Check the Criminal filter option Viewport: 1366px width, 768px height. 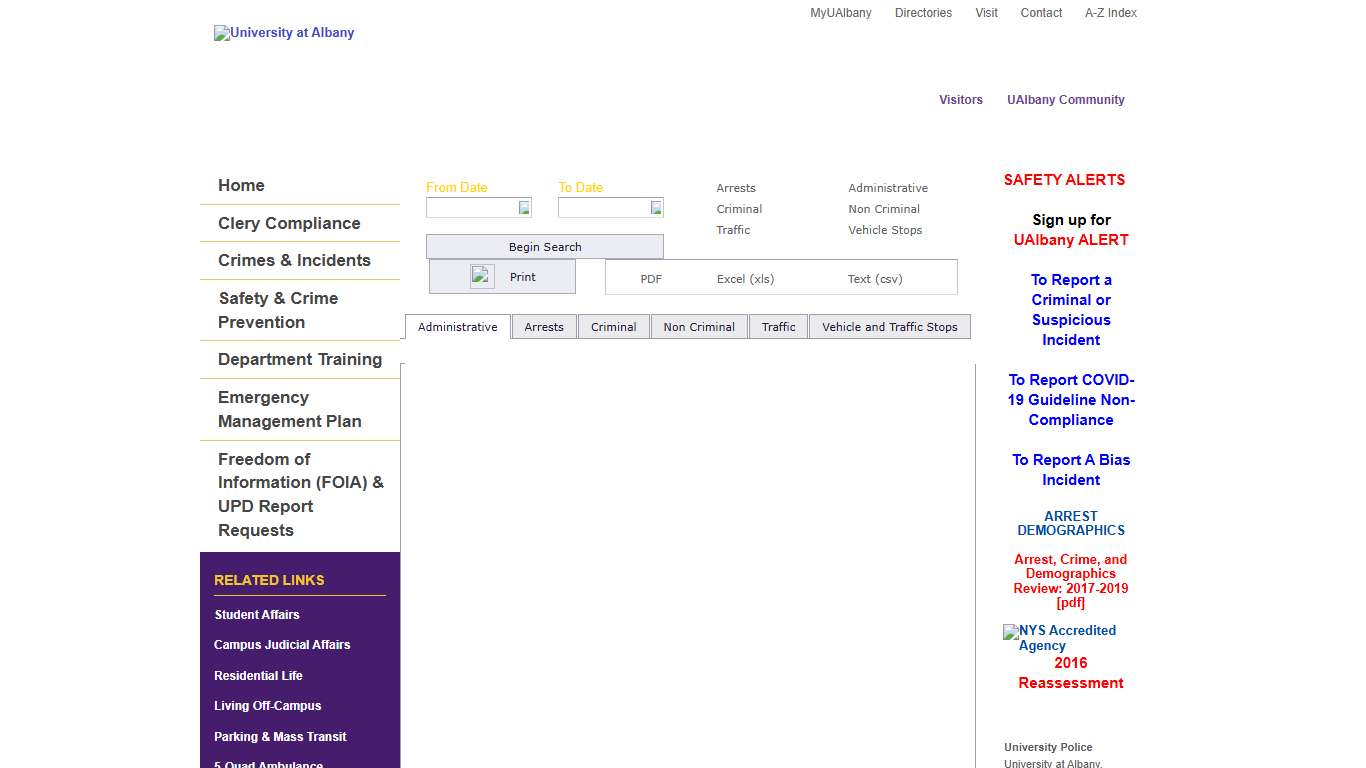coord(738,209)
